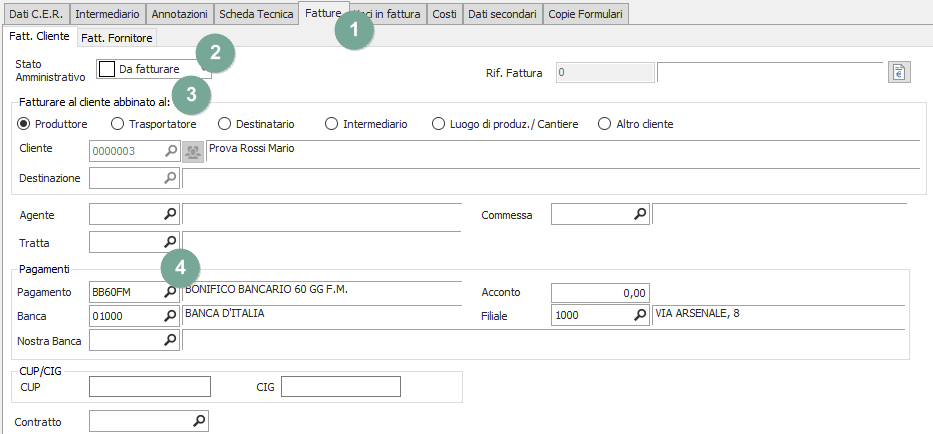
Task: Open the Agente search lookup icon
Action: [171, 214]
